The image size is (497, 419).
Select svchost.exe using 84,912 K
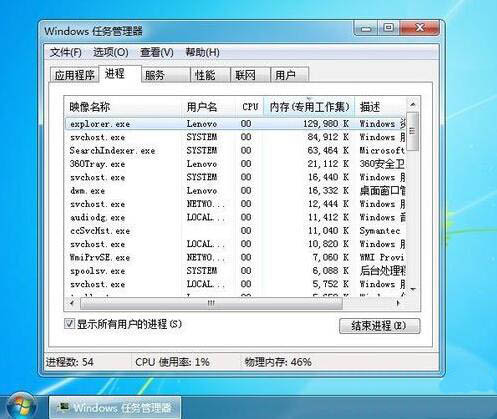click(x=235, y=137)
